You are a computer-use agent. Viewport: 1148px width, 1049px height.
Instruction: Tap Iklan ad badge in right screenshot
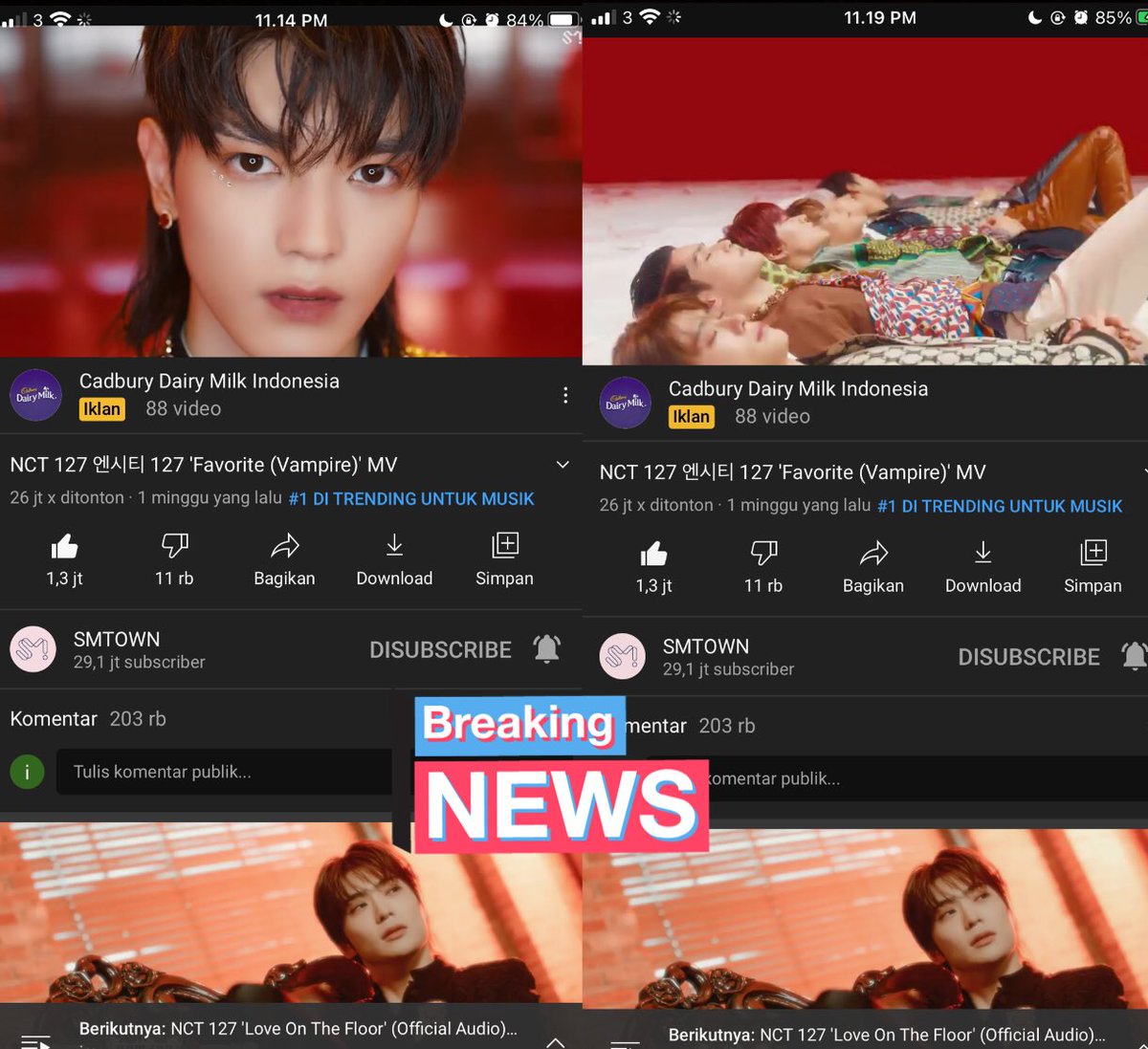tap(692, 417)
